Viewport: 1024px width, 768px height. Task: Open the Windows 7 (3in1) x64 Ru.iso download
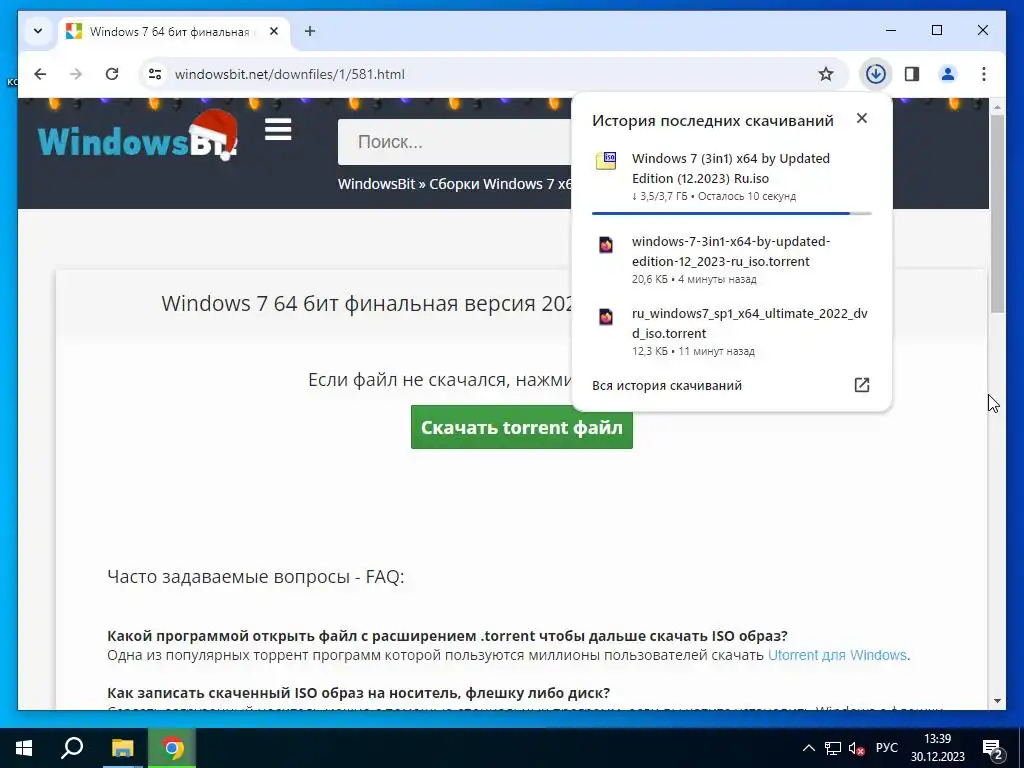pyautogui.click(x=731, y=176)
